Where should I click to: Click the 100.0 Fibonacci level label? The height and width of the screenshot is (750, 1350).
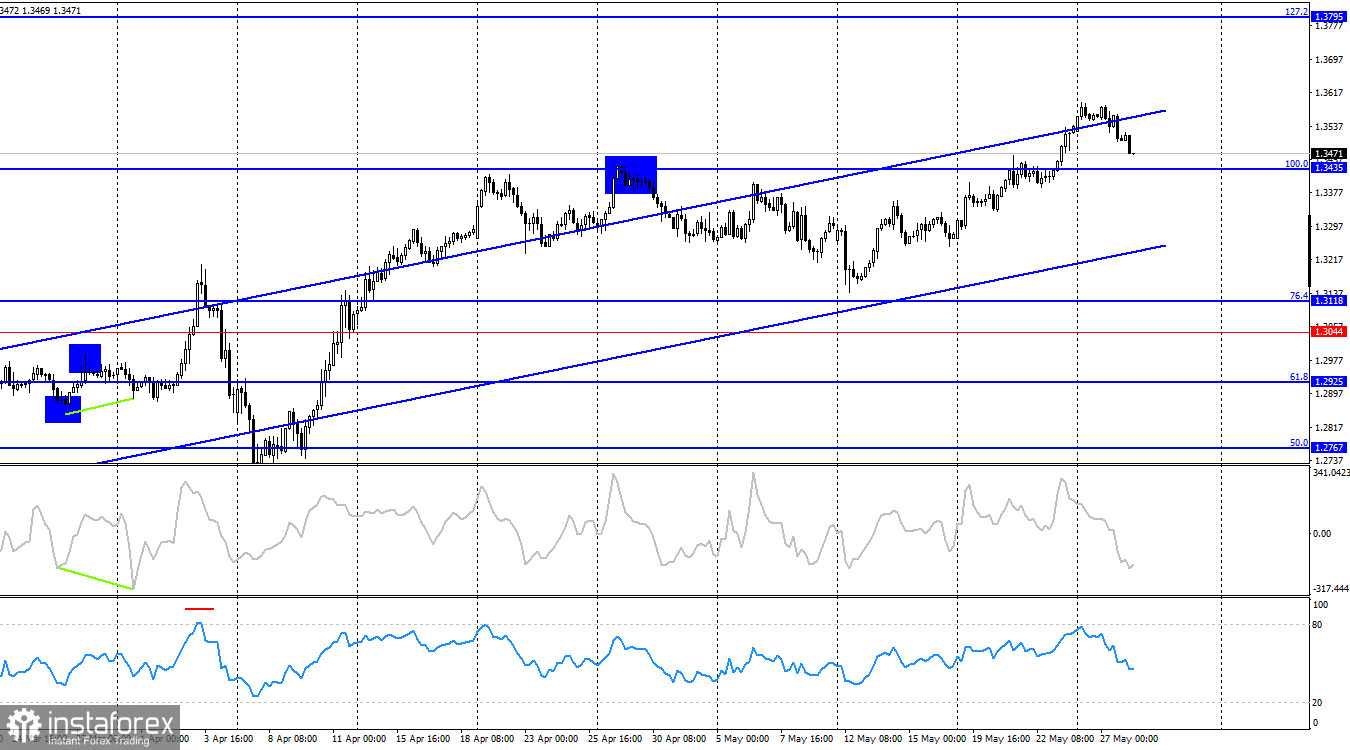[1296, 163]
